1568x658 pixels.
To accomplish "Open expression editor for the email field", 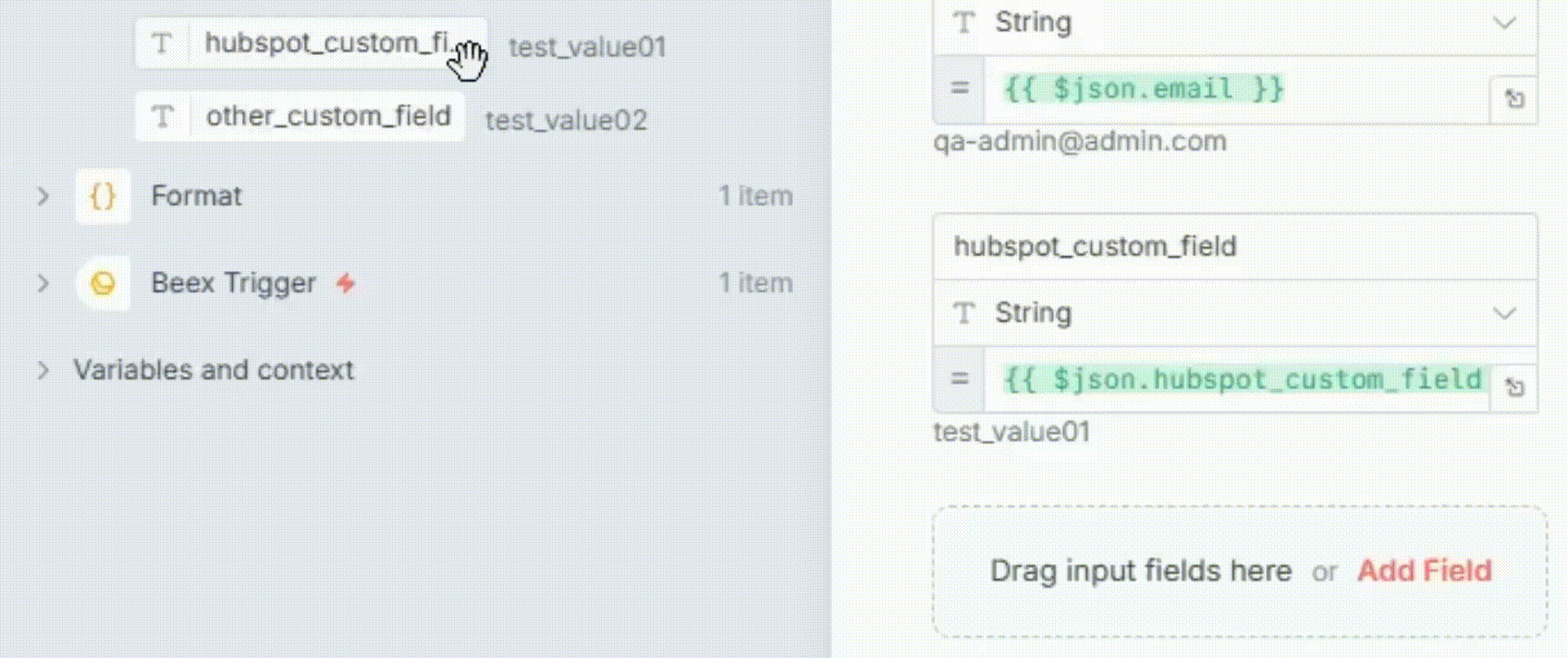I will (x=1514, y=100).
